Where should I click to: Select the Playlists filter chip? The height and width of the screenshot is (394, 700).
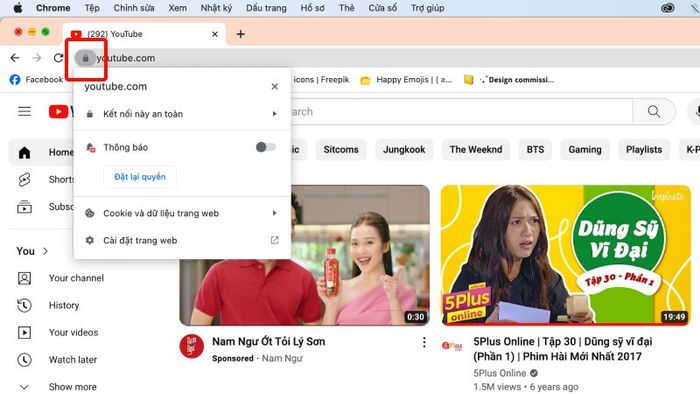pos(644,149)
